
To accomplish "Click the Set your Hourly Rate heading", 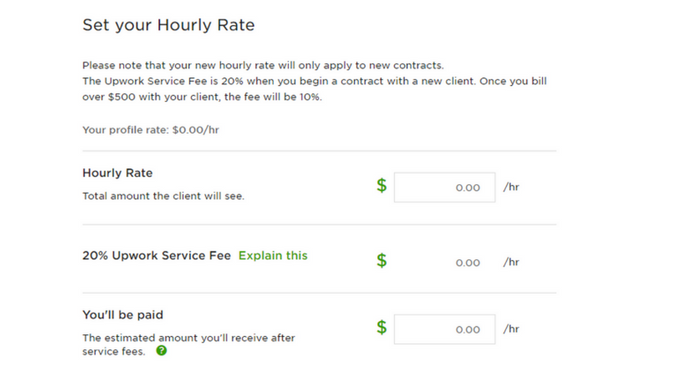I will 168,25.
